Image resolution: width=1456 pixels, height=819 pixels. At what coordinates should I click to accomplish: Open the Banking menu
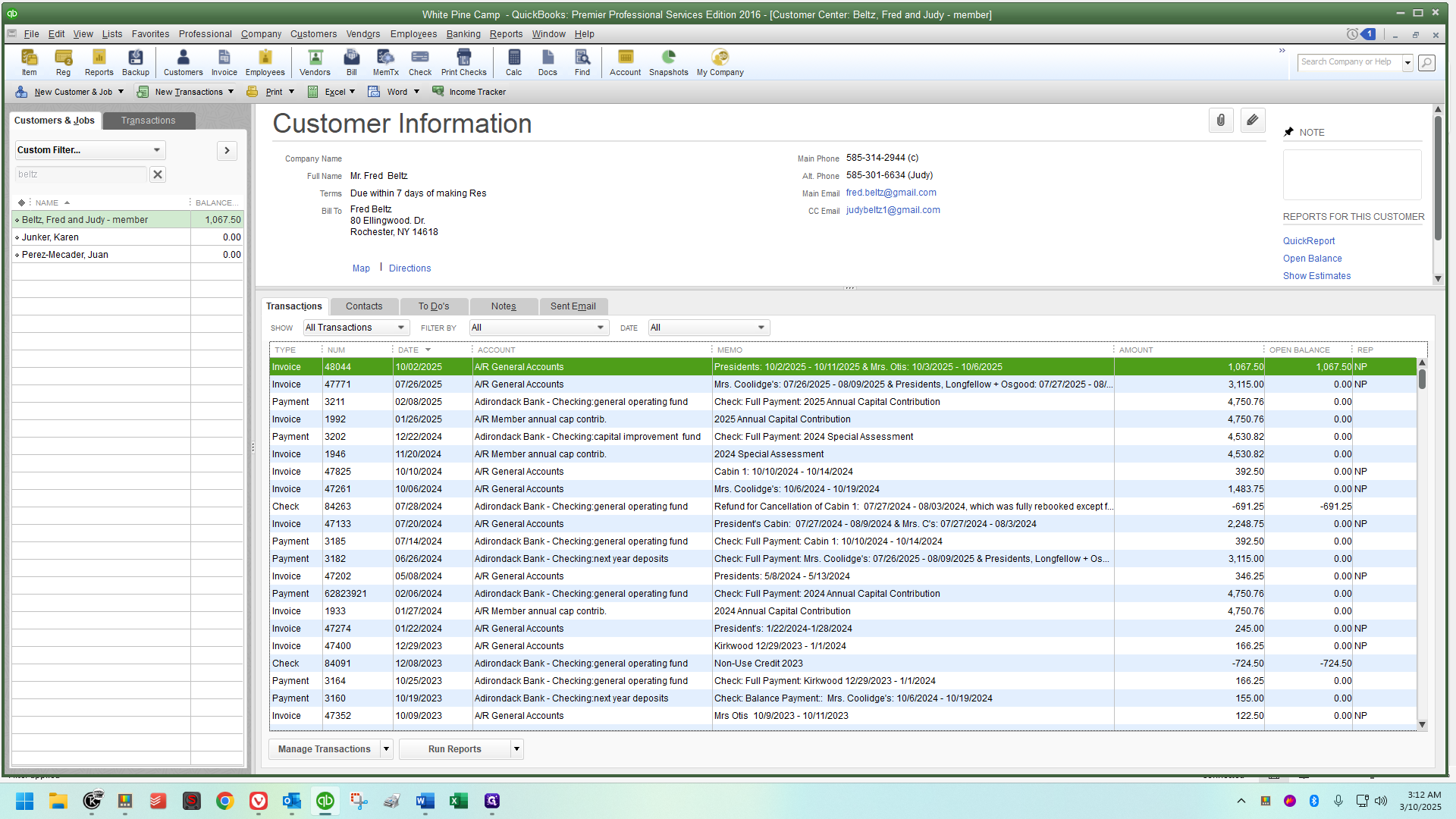463,34
